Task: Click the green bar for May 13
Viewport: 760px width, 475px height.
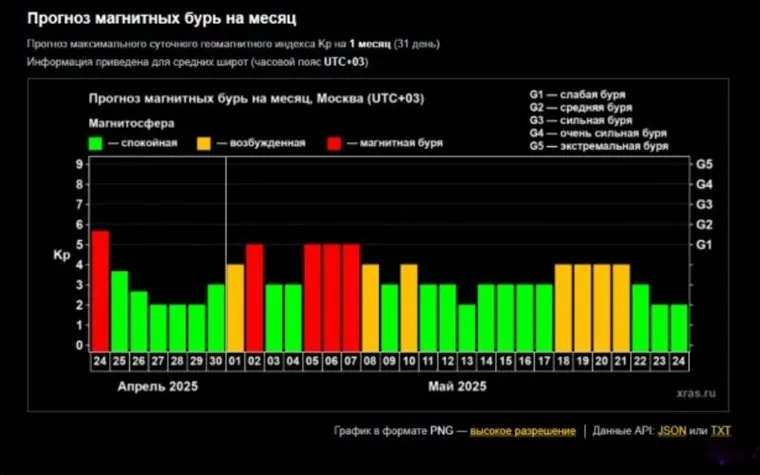Action: (467, 327)
